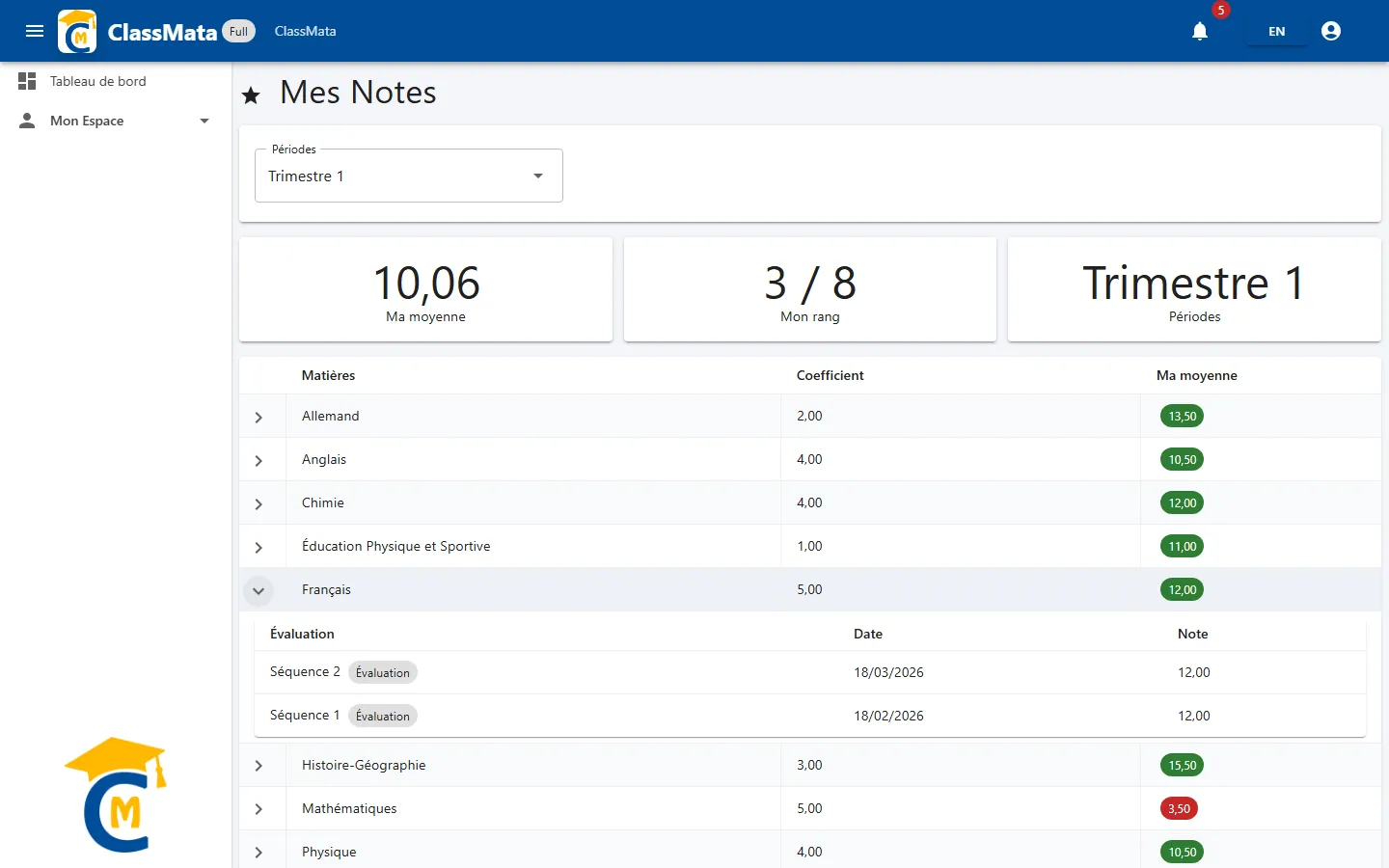Screen dimensions: 1389x868
Task: Collapse the Français subject row
Action: (259, 590)
